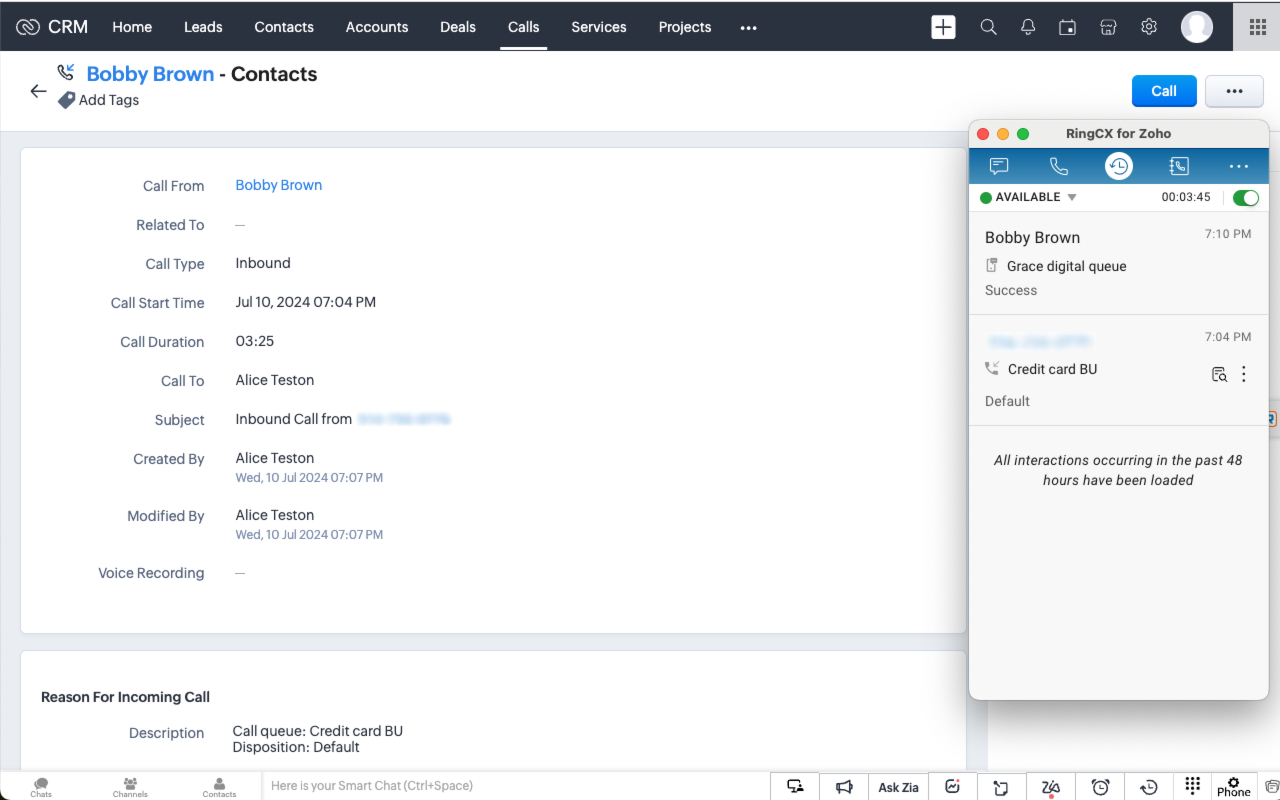Image resolution: width=1280 pixels, height=800 pixels.
Task: Click Add Tags
Action: [99, 100]
